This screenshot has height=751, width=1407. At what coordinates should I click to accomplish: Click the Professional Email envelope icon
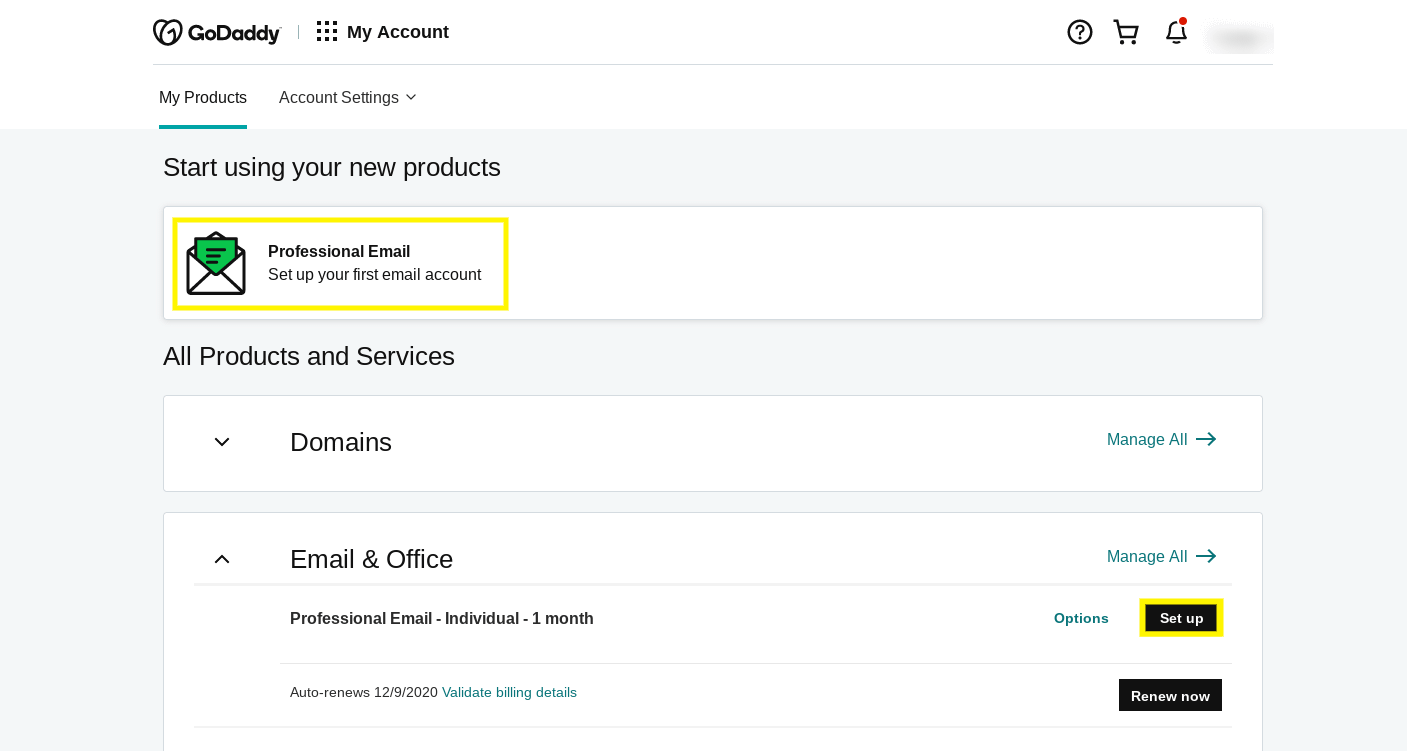(x=216, y=263)
